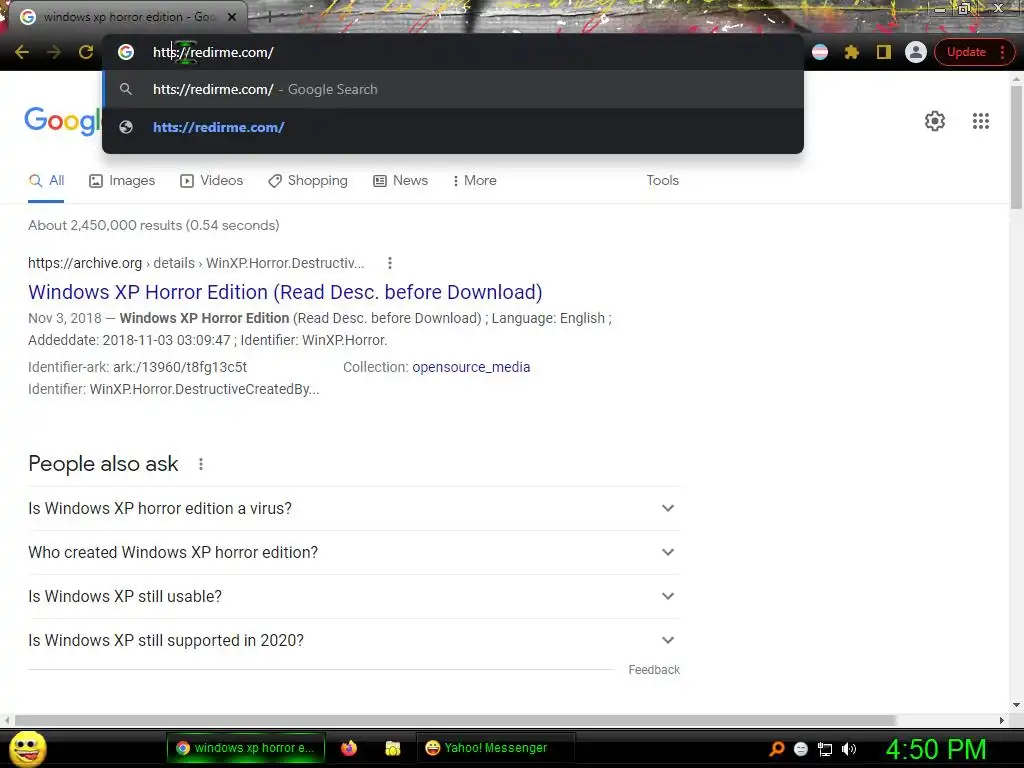
Task: Select the httis://redirme.com/ URL suggestion
Action: 453,127
